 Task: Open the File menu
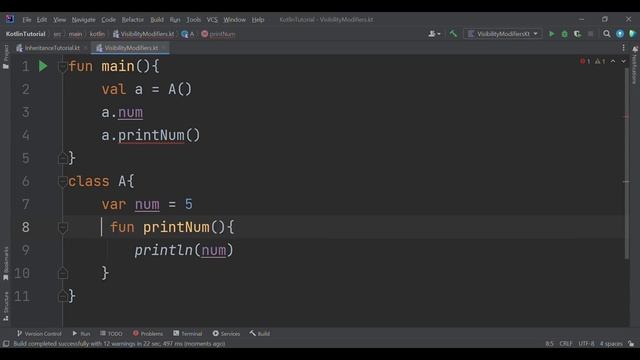[27, 20]
